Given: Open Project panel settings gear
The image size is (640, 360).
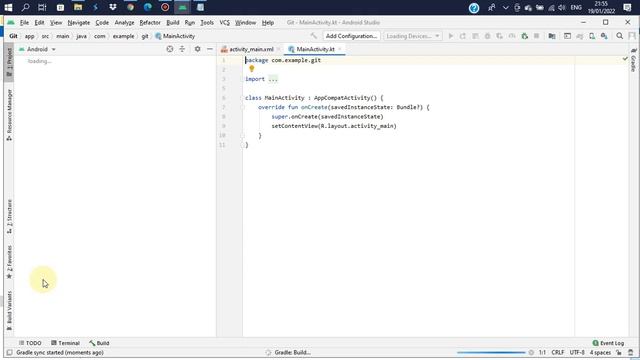Looking at the screenshot, I should coord(198,49).
